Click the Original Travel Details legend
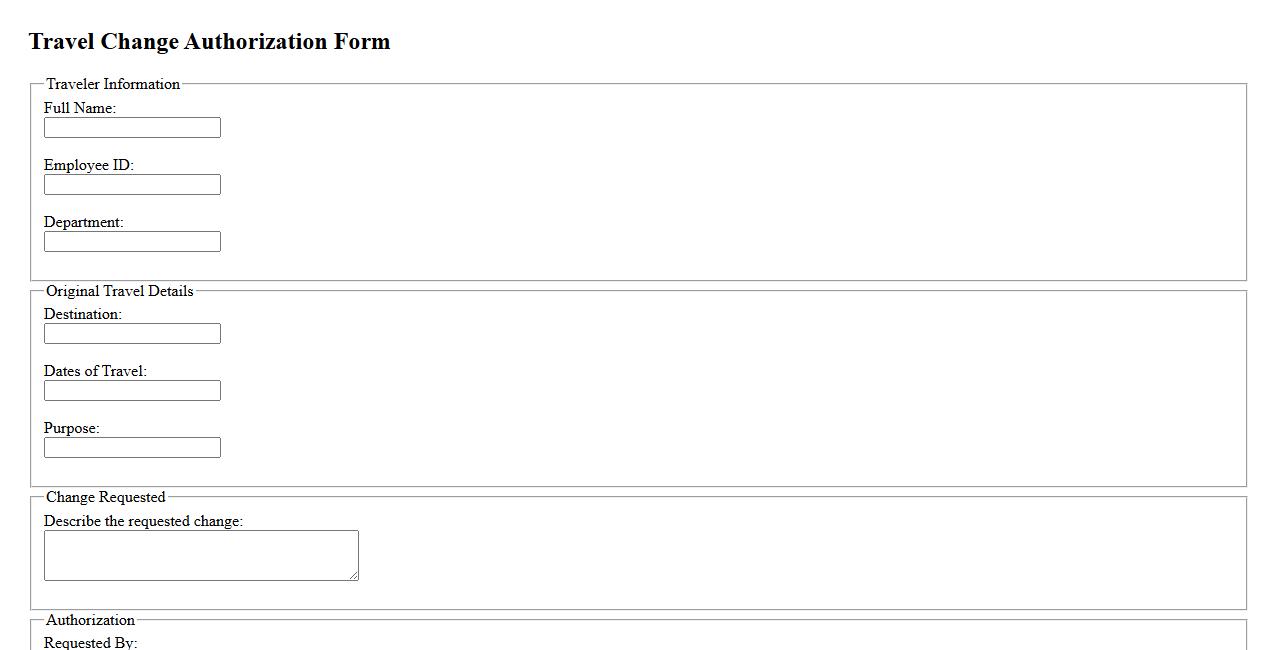Viewport: 1278px width, 650px height. [119, 291]
